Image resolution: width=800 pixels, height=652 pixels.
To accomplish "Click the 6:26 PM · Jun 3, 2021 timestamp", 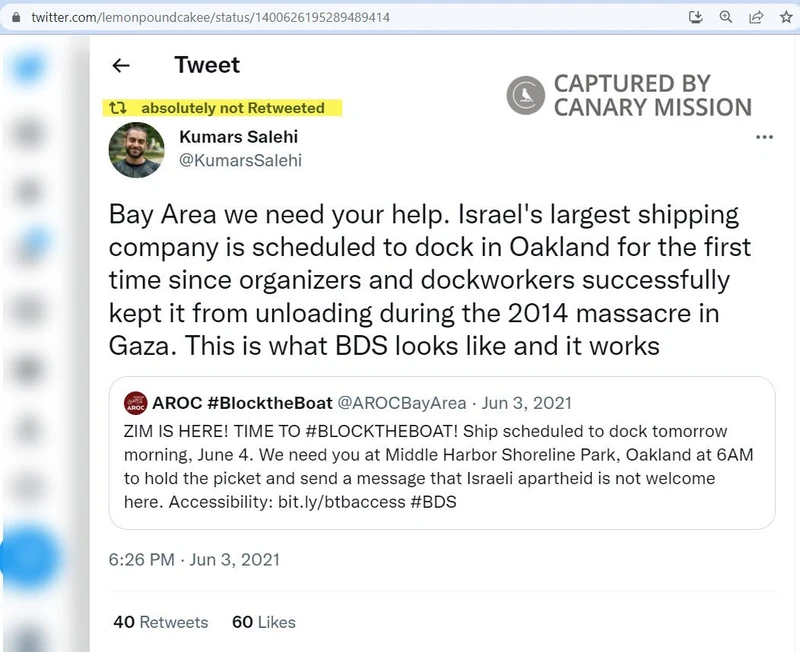I will (194, 560).
